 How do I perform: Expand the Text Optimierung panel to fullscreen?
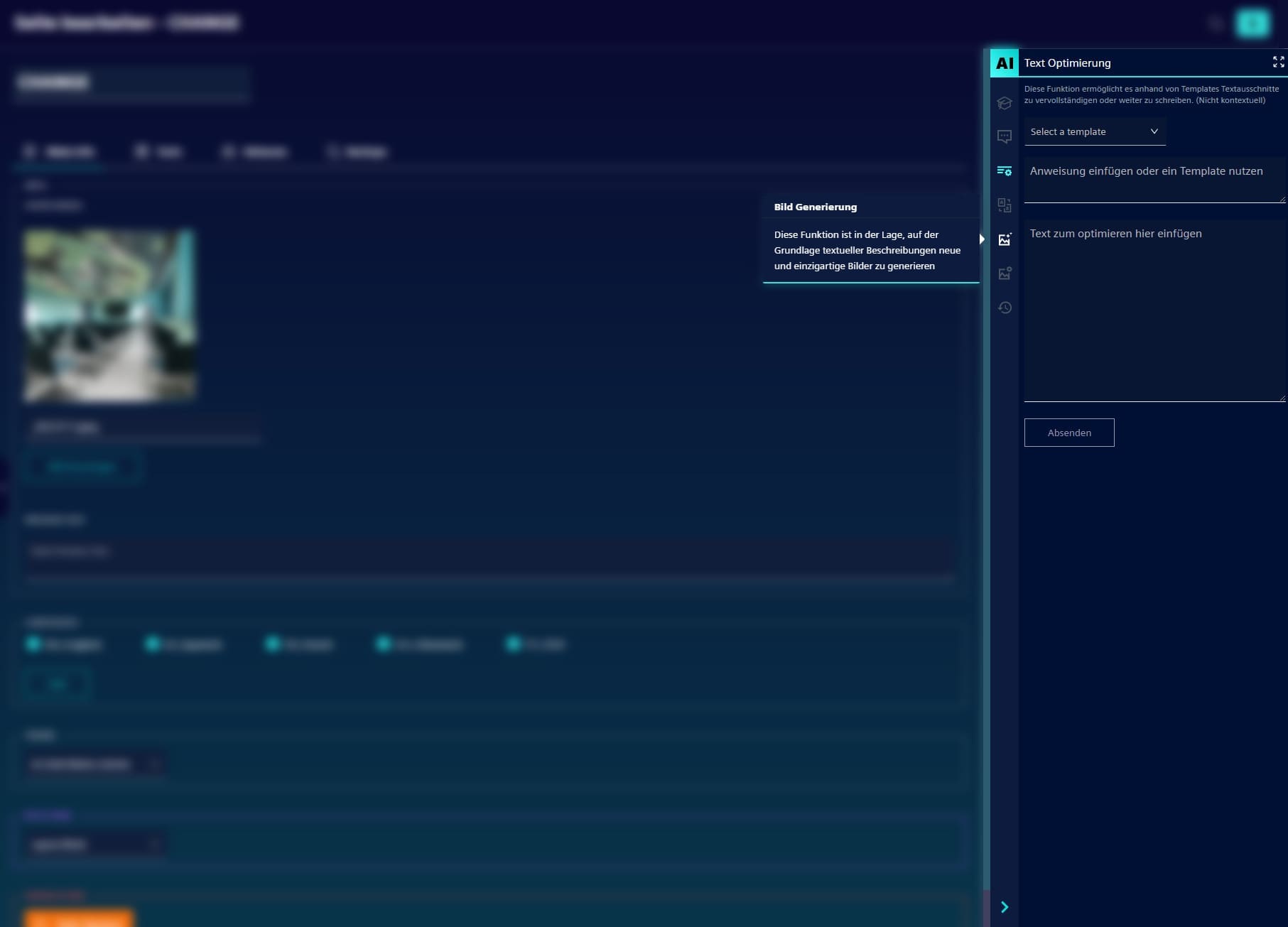(x=1279, y=63)
